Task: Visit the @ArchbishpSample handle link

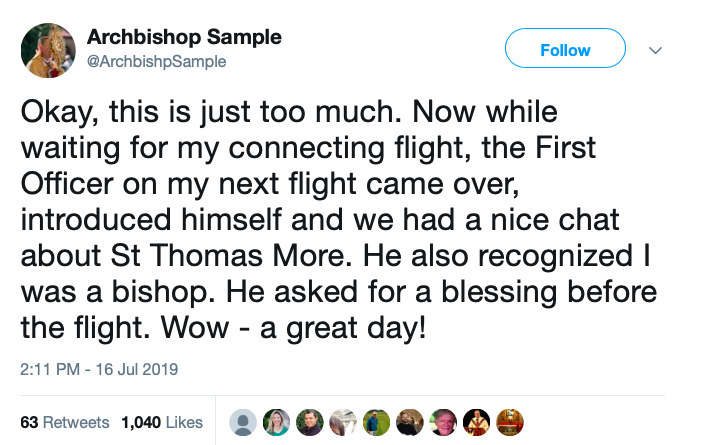Action: pos(156,61)
